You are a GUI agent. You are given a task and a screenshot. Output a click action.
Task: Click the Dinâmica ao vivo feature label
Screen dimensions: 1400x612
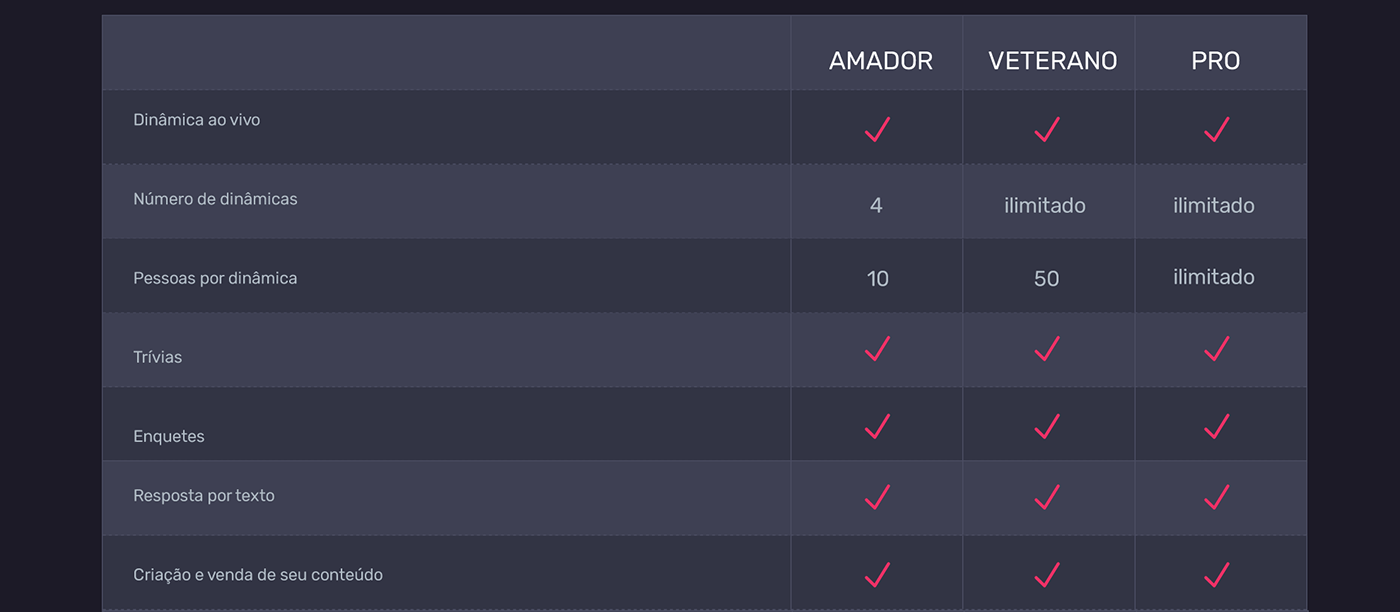point(197,120)
